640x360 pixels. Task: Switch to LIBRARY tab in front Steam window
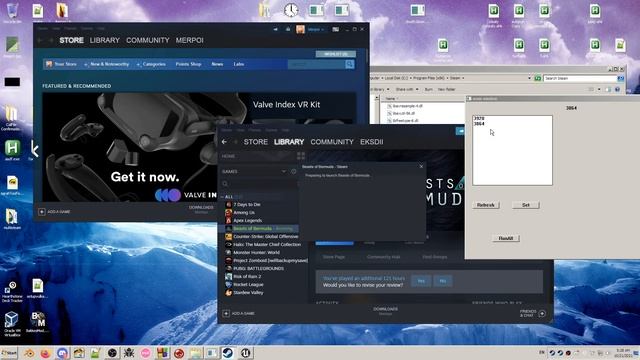tap(289, 142)
